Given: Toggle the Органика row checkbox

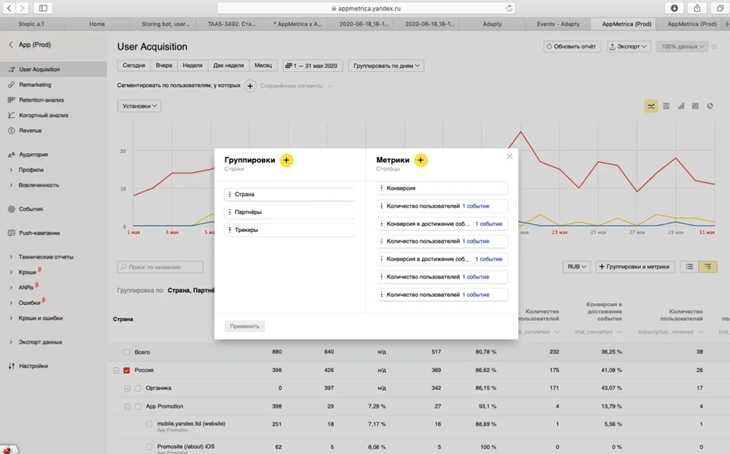Looking at the screenshot, I should tap(138, 388).
